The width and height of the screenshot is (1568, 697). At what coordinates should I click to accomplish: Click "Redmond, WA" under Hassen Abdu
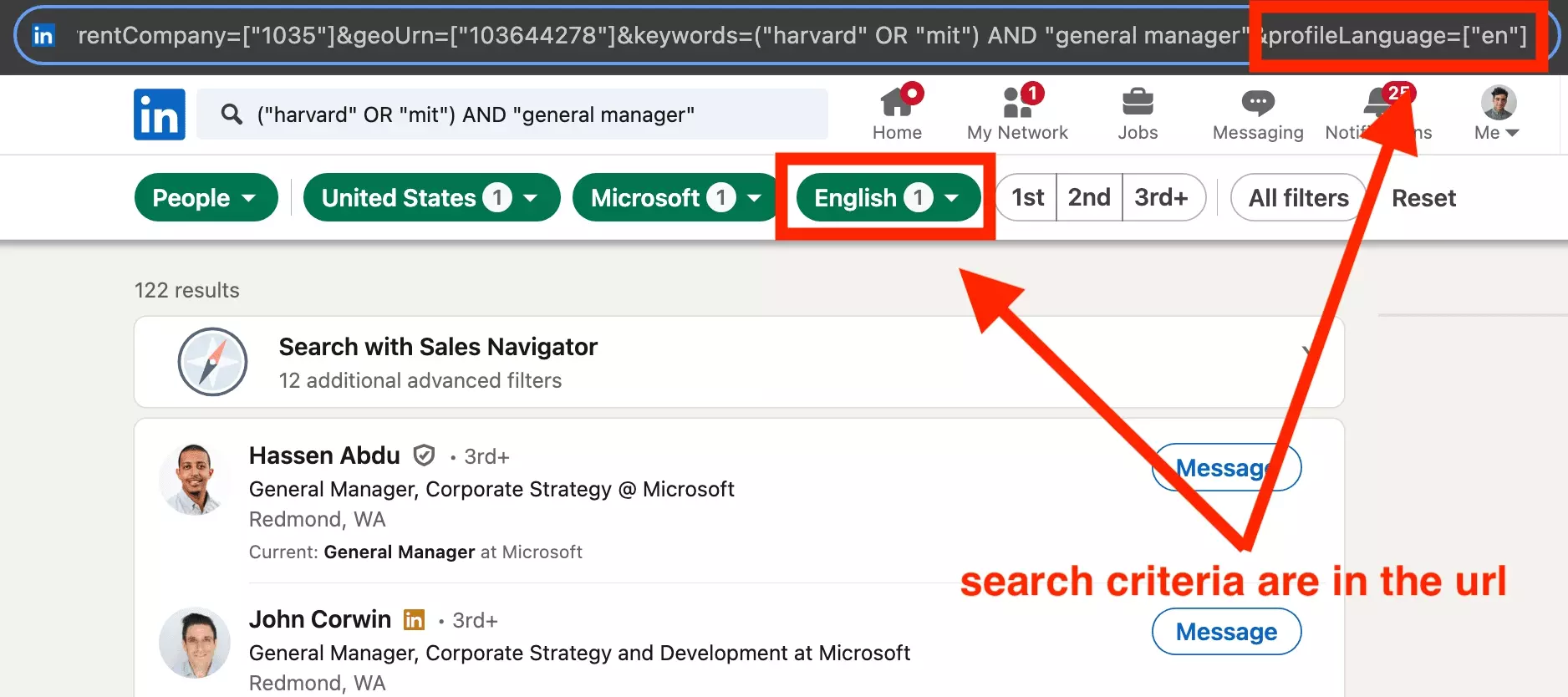coord(318,519)
